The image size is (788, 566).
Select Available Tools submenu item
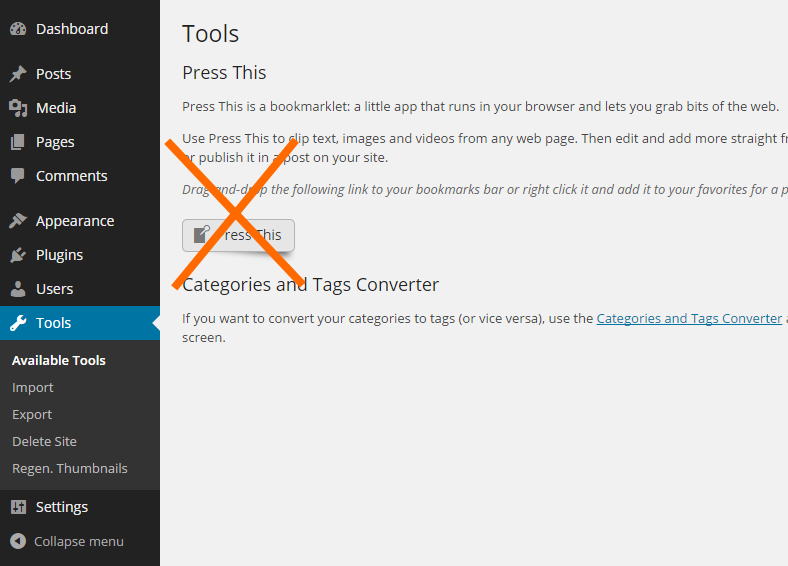tap(59, 360)
